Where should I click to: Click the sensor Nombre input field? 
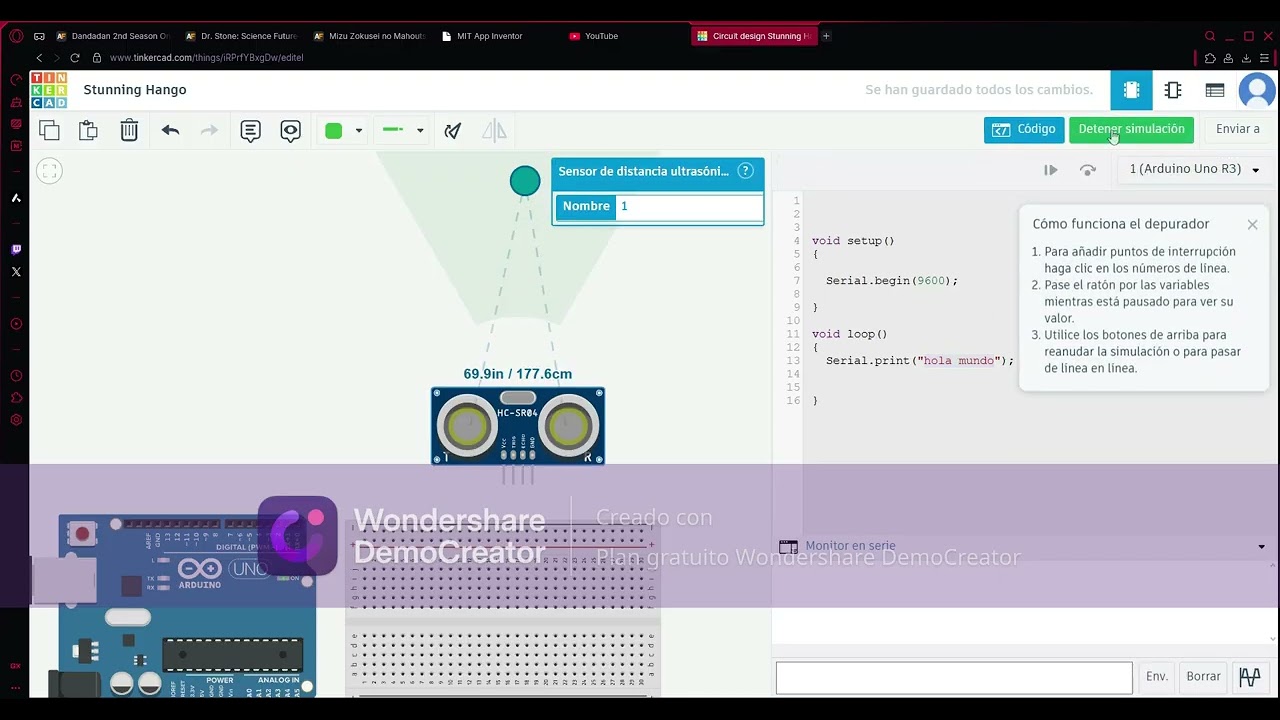(689, 206)
